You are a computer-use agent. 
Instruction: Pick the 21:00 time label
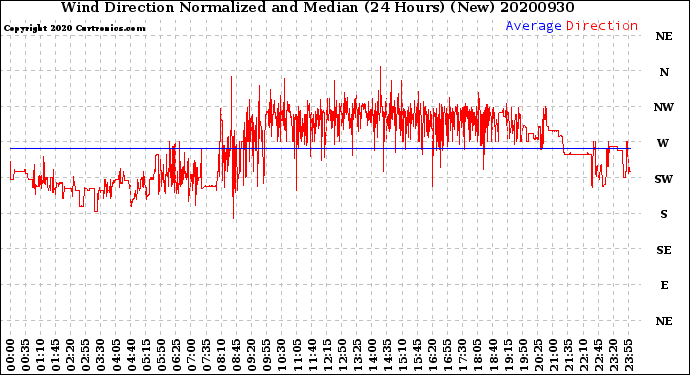coord(553,355)
